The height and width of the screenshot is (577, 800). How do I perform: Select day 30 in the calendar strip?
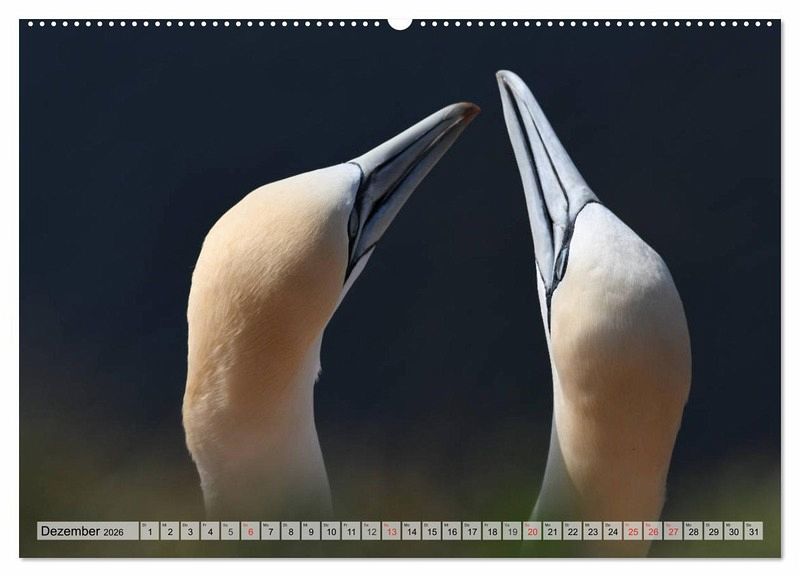tap(734, 531)
